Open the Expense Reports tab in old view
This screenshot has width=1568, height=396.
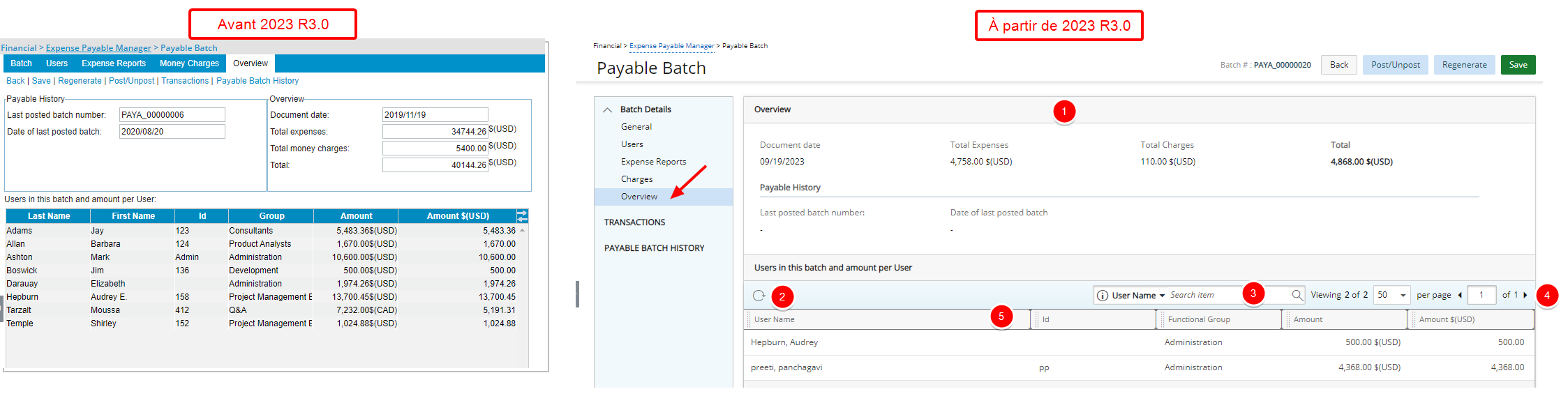[114, 63]
